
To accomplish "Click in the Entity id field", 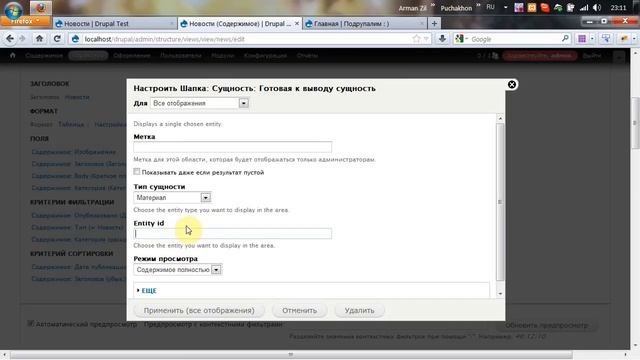I will [x=233, y=233].
